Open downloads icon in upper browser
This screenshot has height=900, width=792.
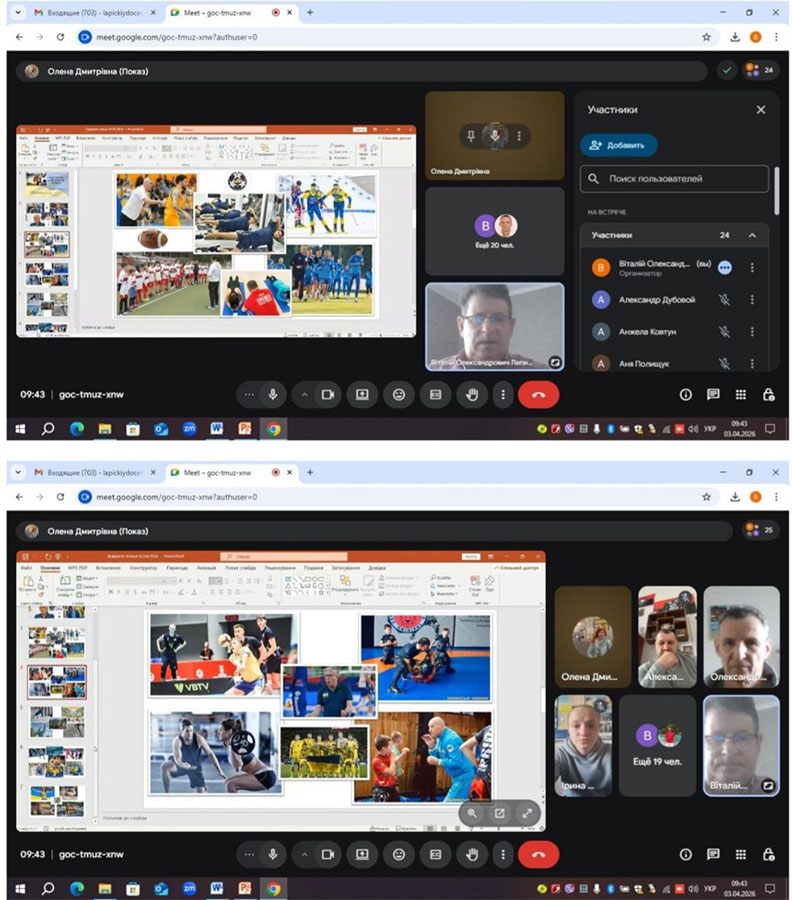(735, 37)
